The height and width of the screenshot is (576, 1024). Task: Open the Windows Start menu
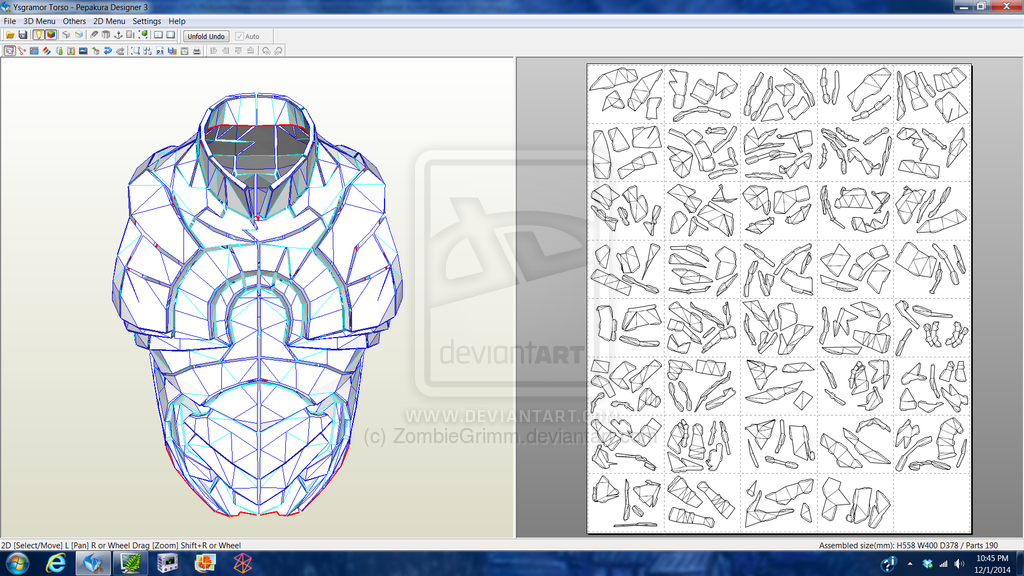tap(17, 563)
